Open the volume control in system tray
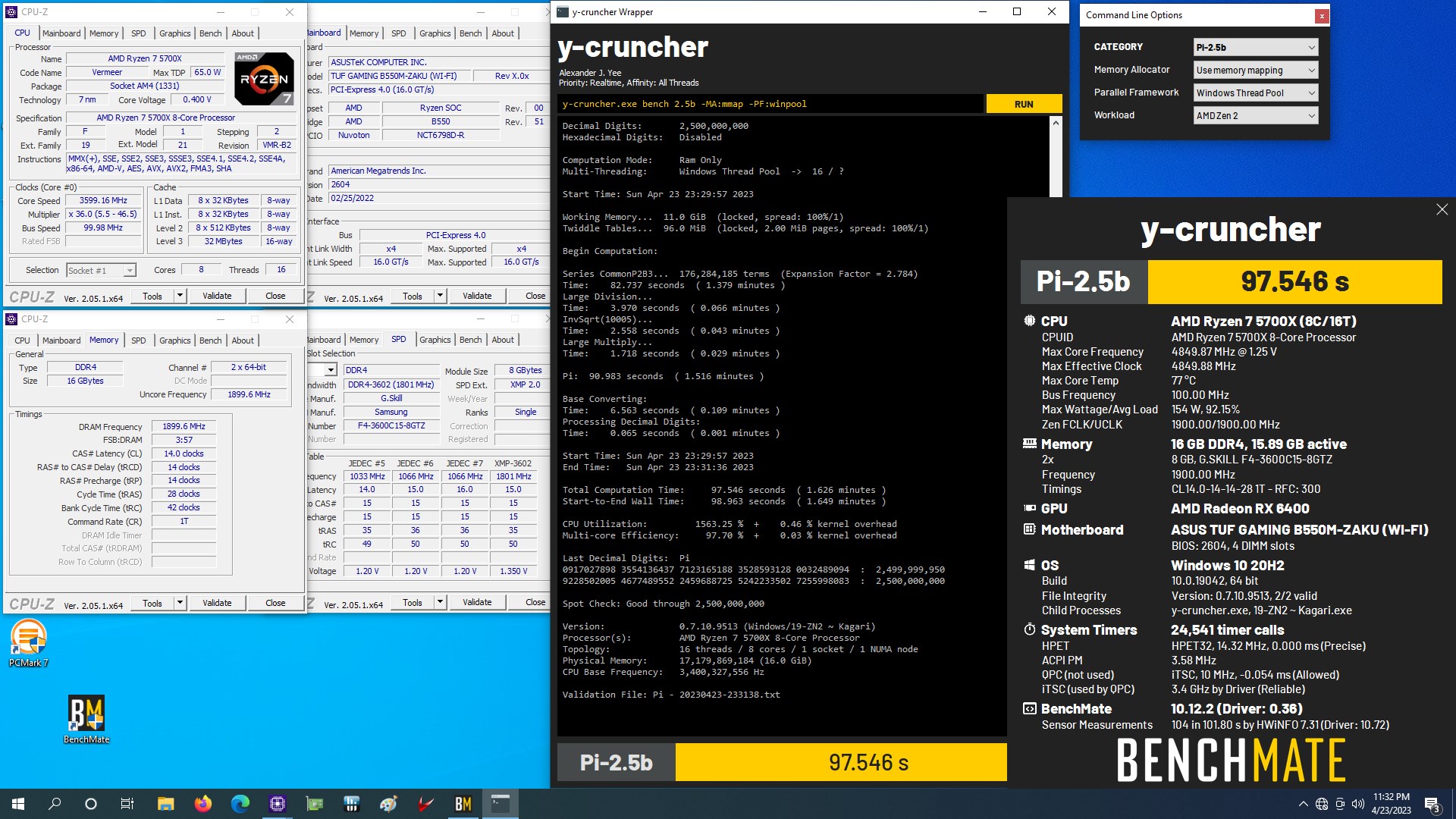Image resolution: width=1456 pixels, height=819 pixels. click(x=1358, y=804)
